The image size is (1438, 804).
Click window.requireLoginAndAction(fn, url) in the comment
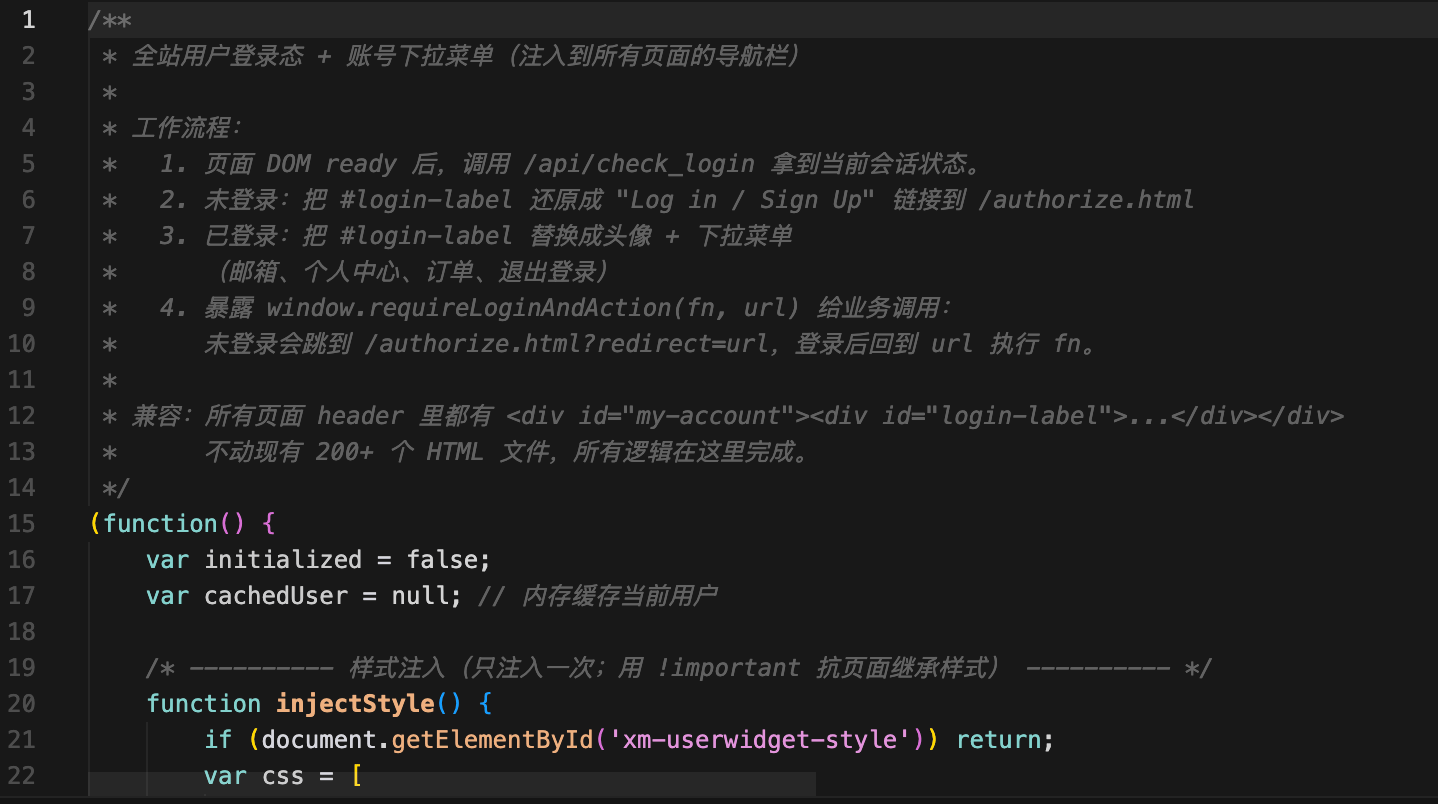[x=533, y=308]
